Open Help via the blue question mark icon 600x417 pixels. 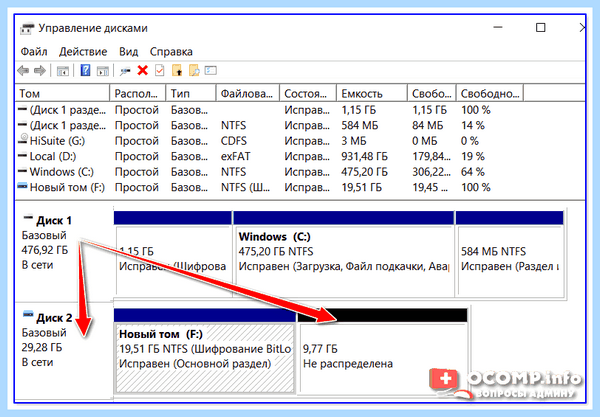tap(85, 70)
